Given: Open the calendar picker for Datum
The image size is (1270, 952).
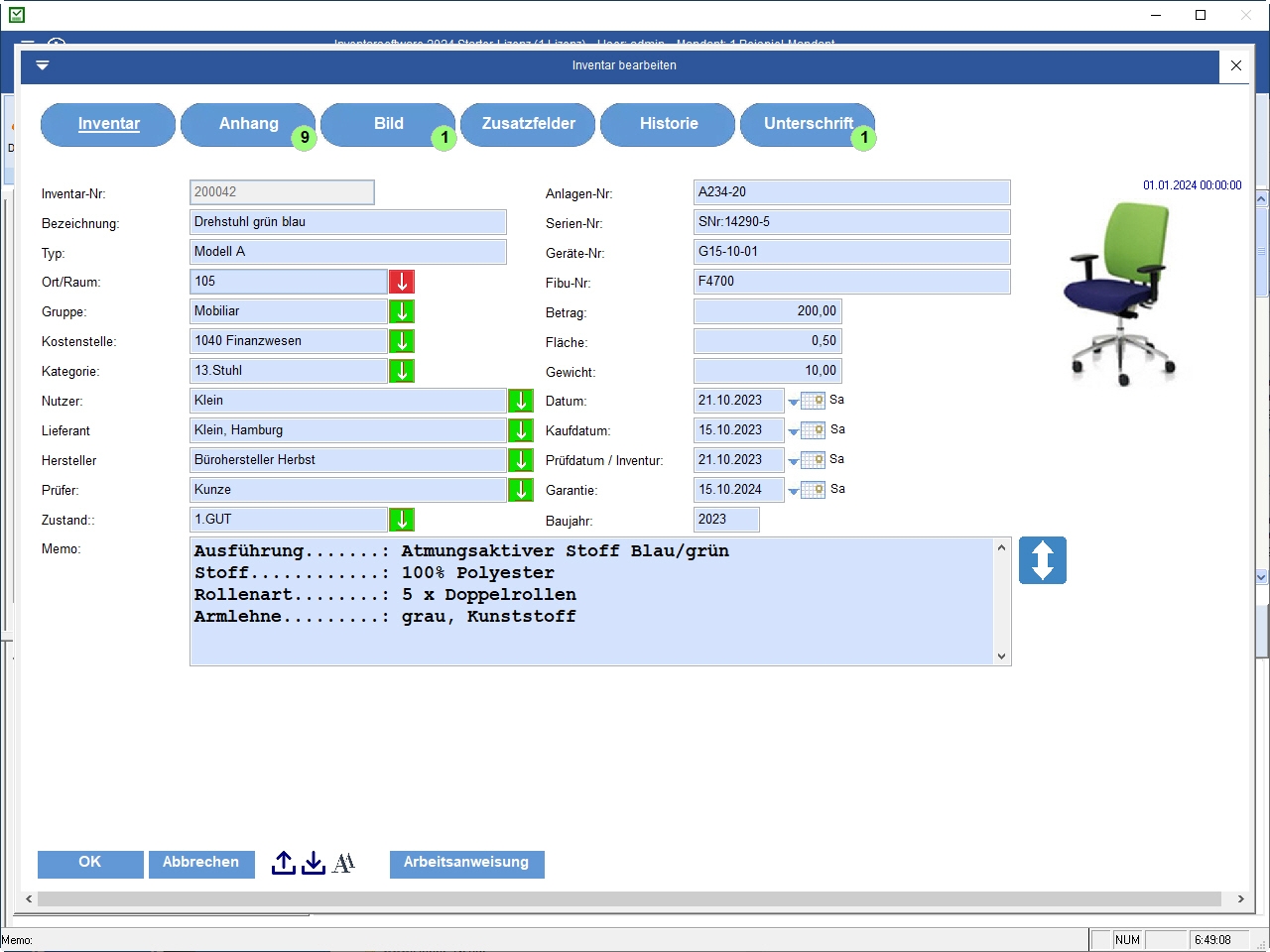Looking at the screenshot, I should click(x=813, y=401).
